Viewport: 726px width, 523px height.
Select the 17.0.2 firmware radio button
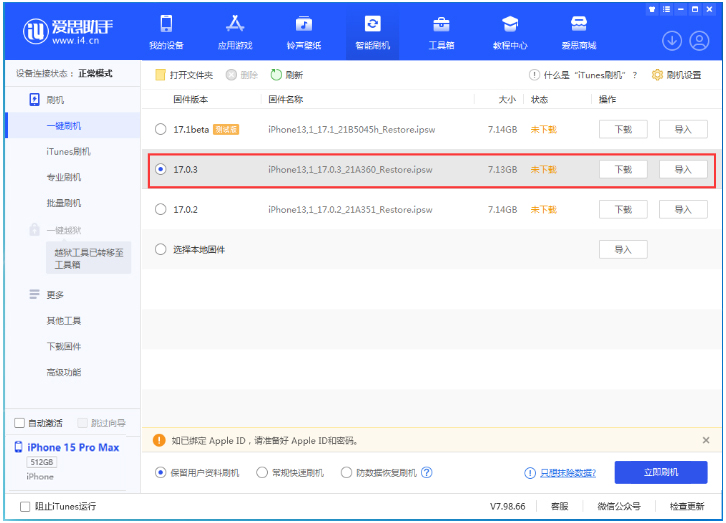pyautogui.click(x=161, y=210)
